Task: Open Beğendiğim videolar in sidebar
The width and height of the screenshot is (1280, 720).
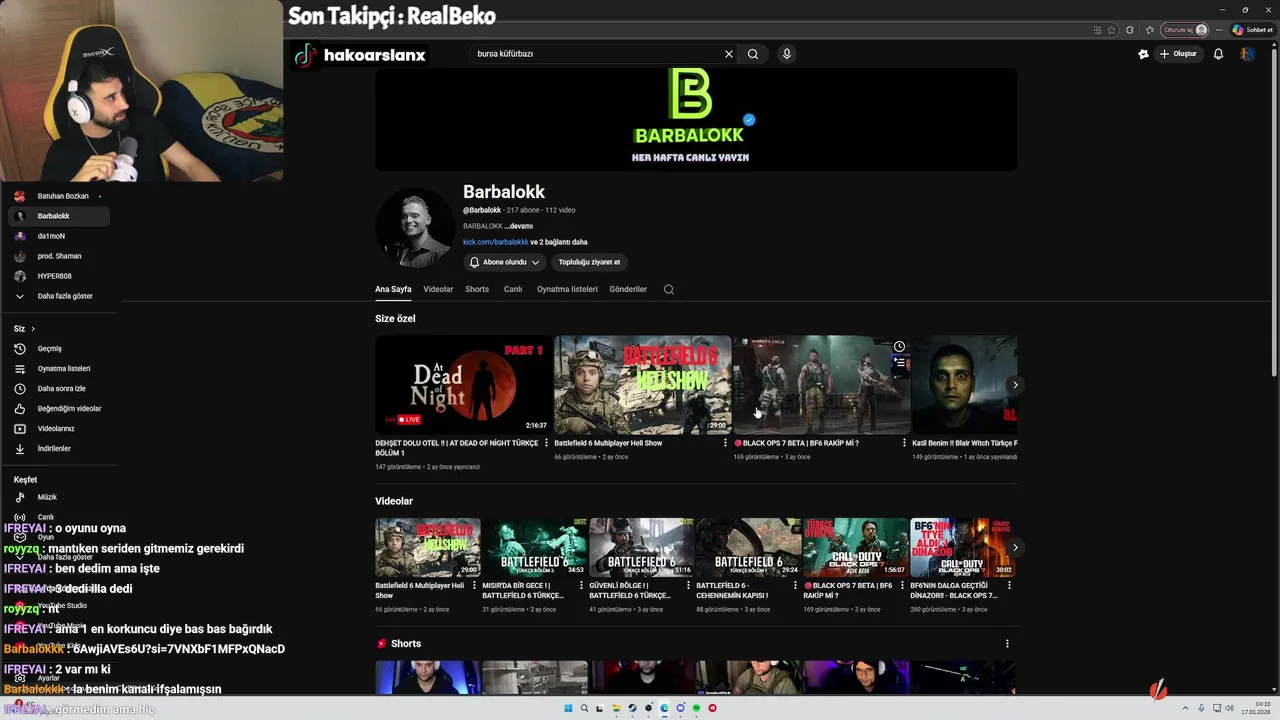Action: pyautogui.click(x=58, y=409)
